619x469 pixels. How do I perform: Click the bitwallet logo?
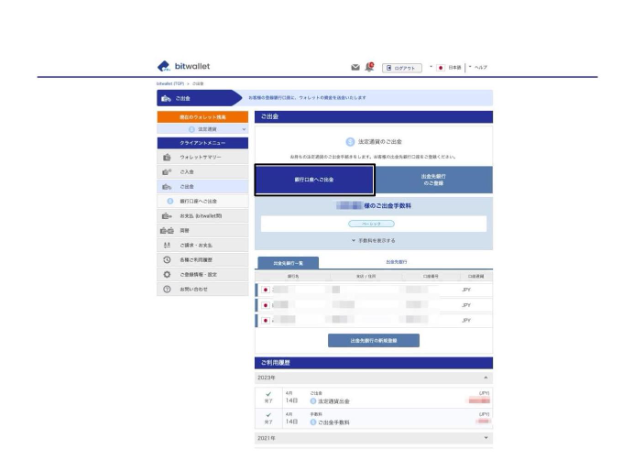[x=184, y=66]
